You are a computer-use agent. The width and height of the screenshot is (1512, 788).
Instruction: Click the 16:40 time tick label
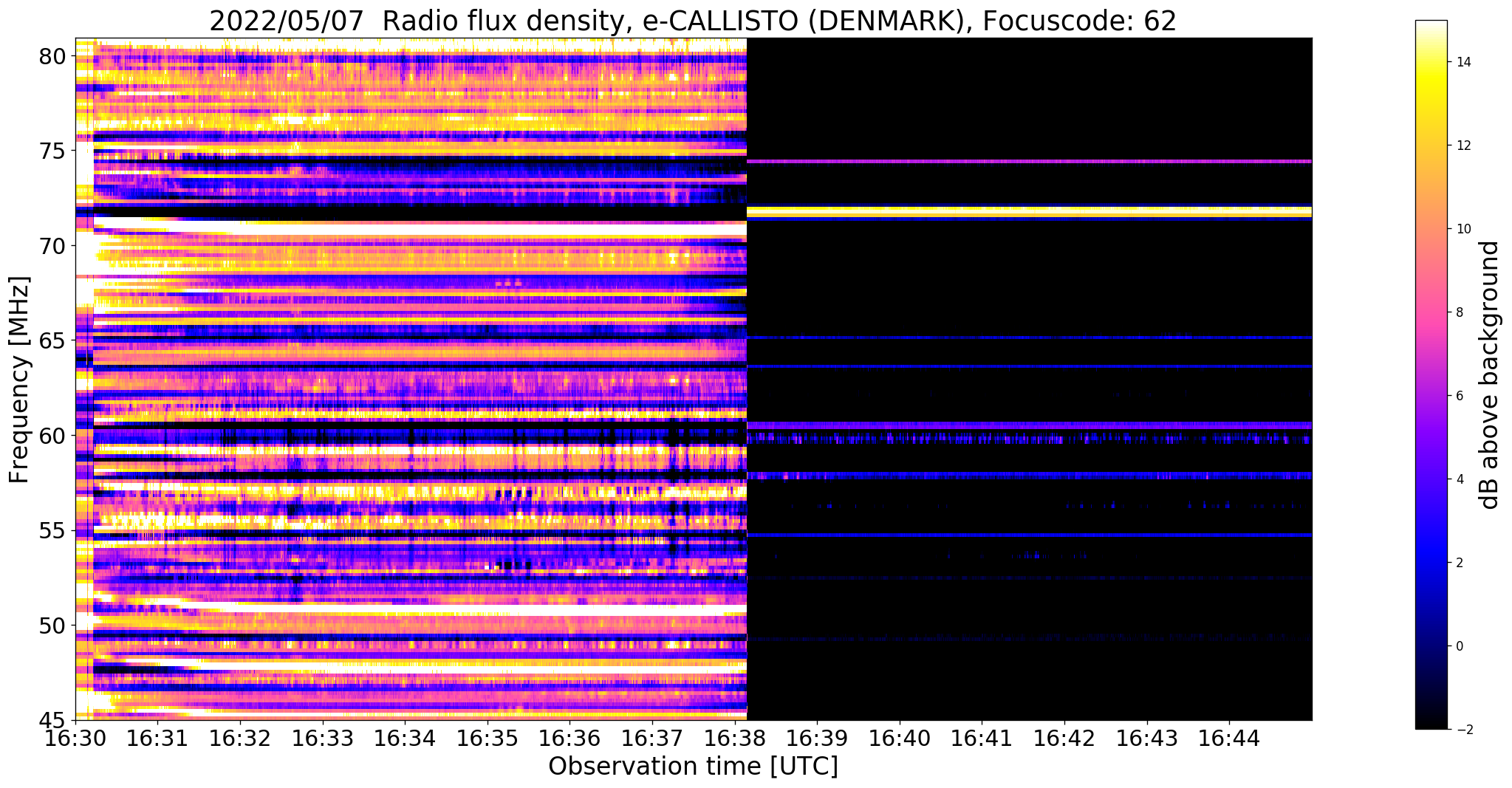pos(900,739)
